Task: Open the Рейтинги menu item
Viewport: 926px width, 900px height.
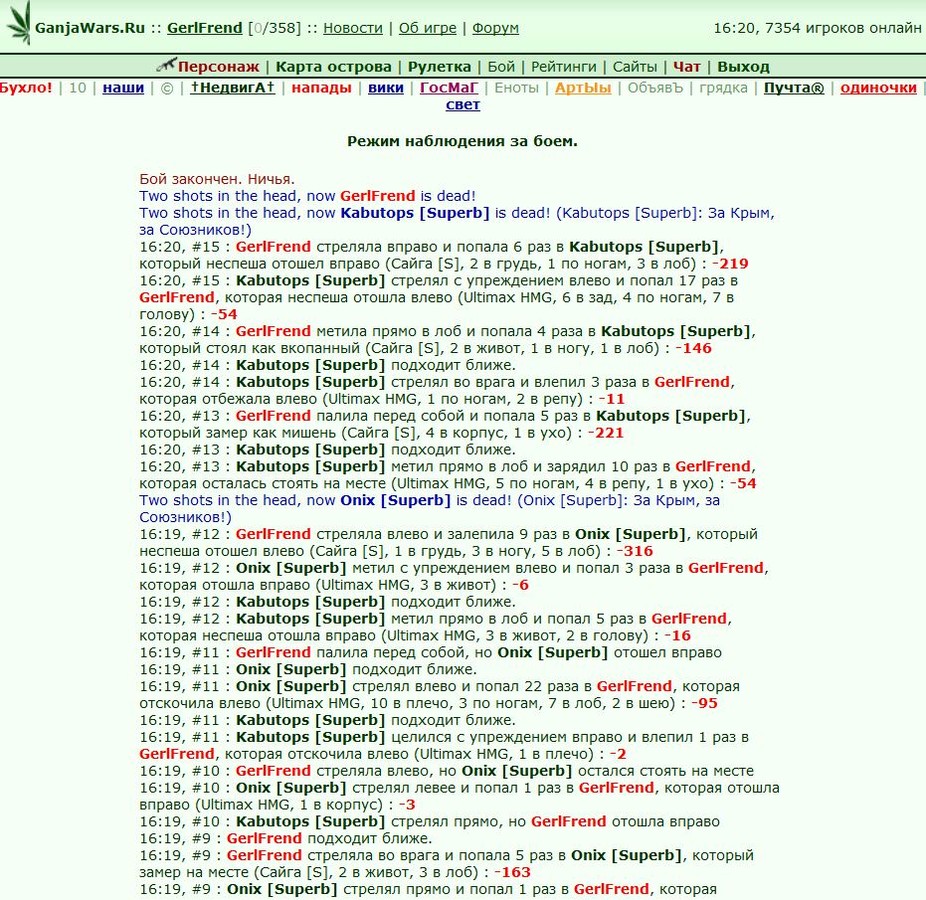Action: click(564, 67)
